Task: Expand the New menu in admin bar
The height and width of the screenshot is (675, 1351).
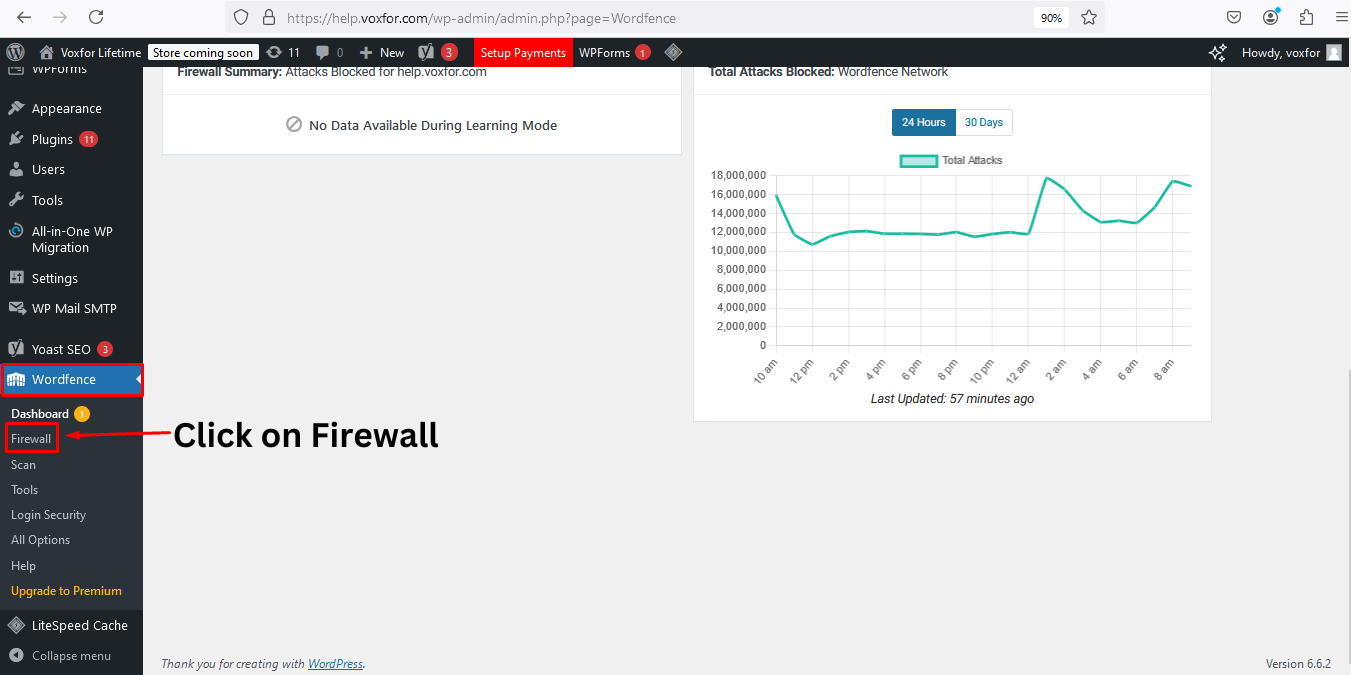Action: pos(381,52)
